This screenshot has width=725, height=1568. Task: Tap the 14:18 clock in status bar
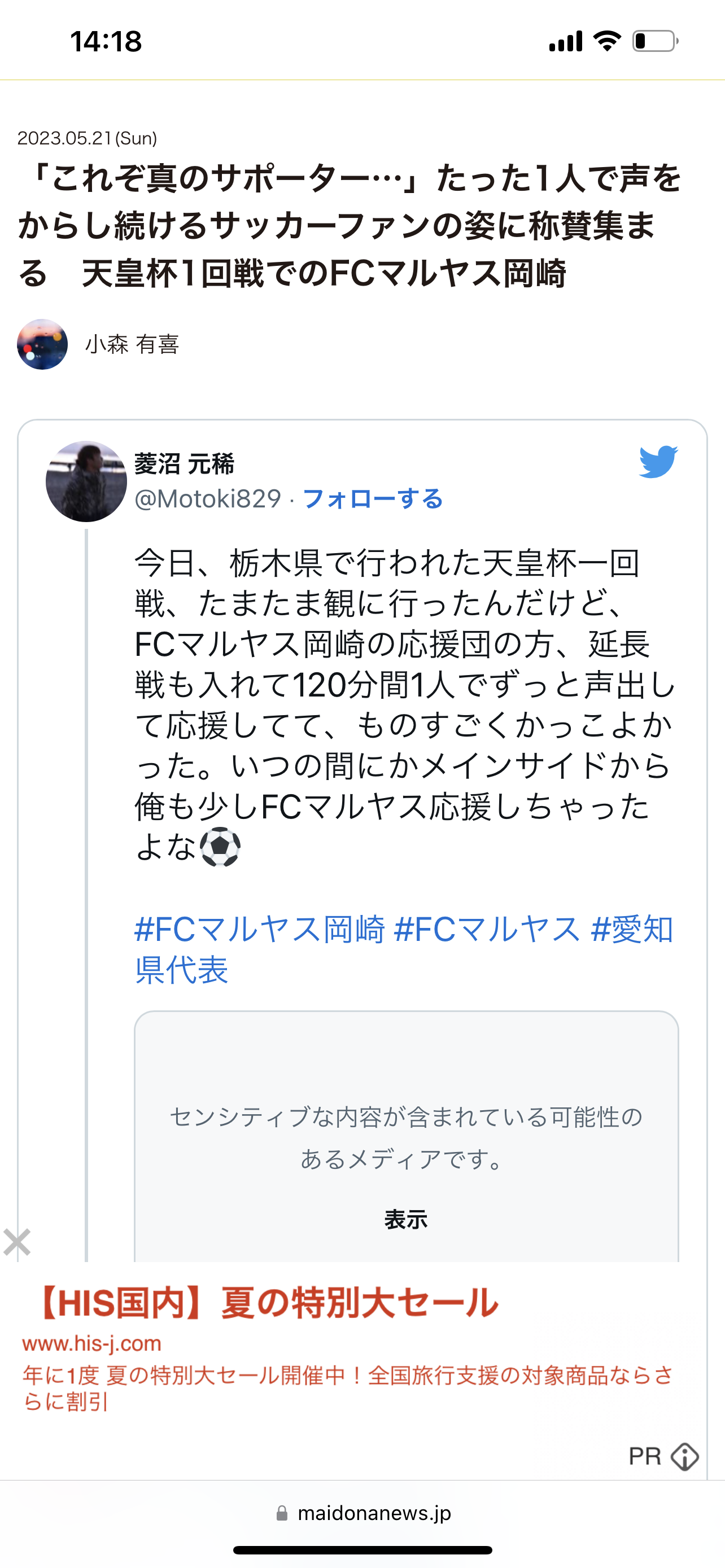106,41
